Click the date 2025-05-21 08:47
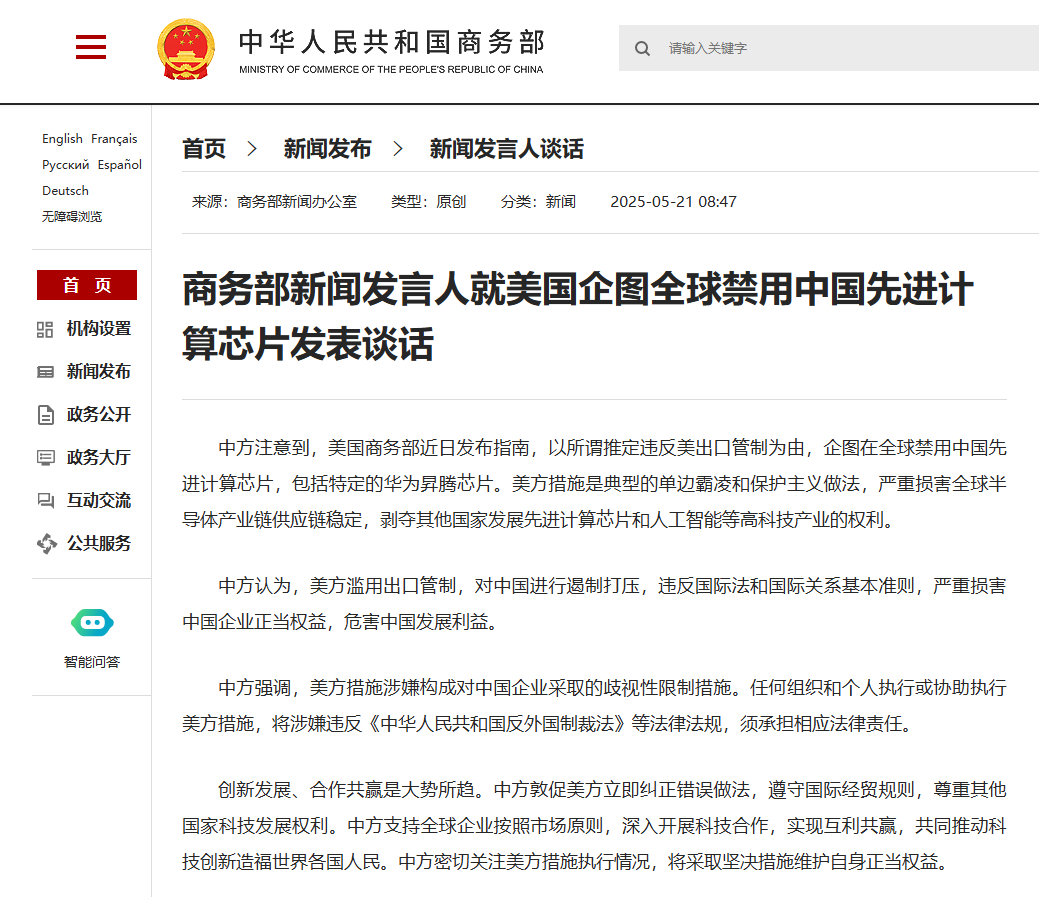Viewport: 1039px width, 897px height. tap(673, 202)
